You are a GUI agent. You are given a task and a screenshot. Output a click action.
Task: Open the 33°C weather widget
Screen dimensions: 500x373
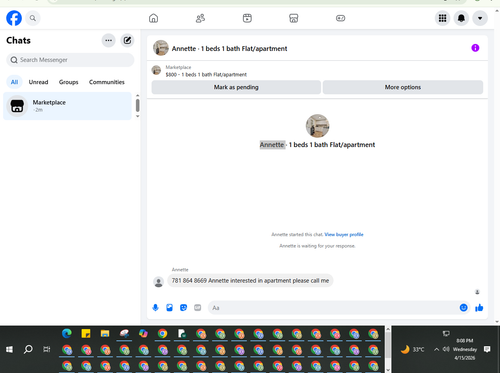[413, 349]
